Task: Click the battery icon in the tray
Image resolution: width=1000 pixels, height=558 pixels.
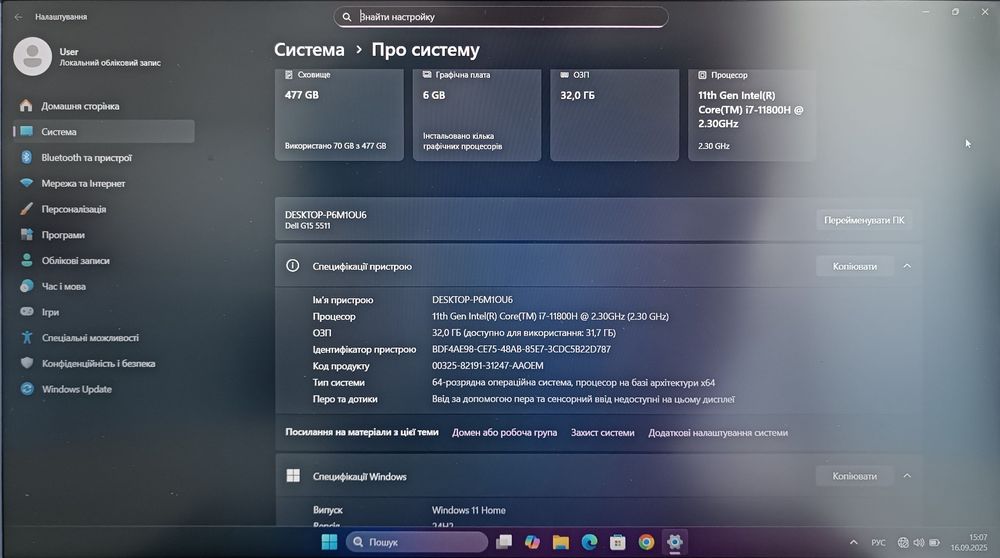Action: tap(934, 543)
